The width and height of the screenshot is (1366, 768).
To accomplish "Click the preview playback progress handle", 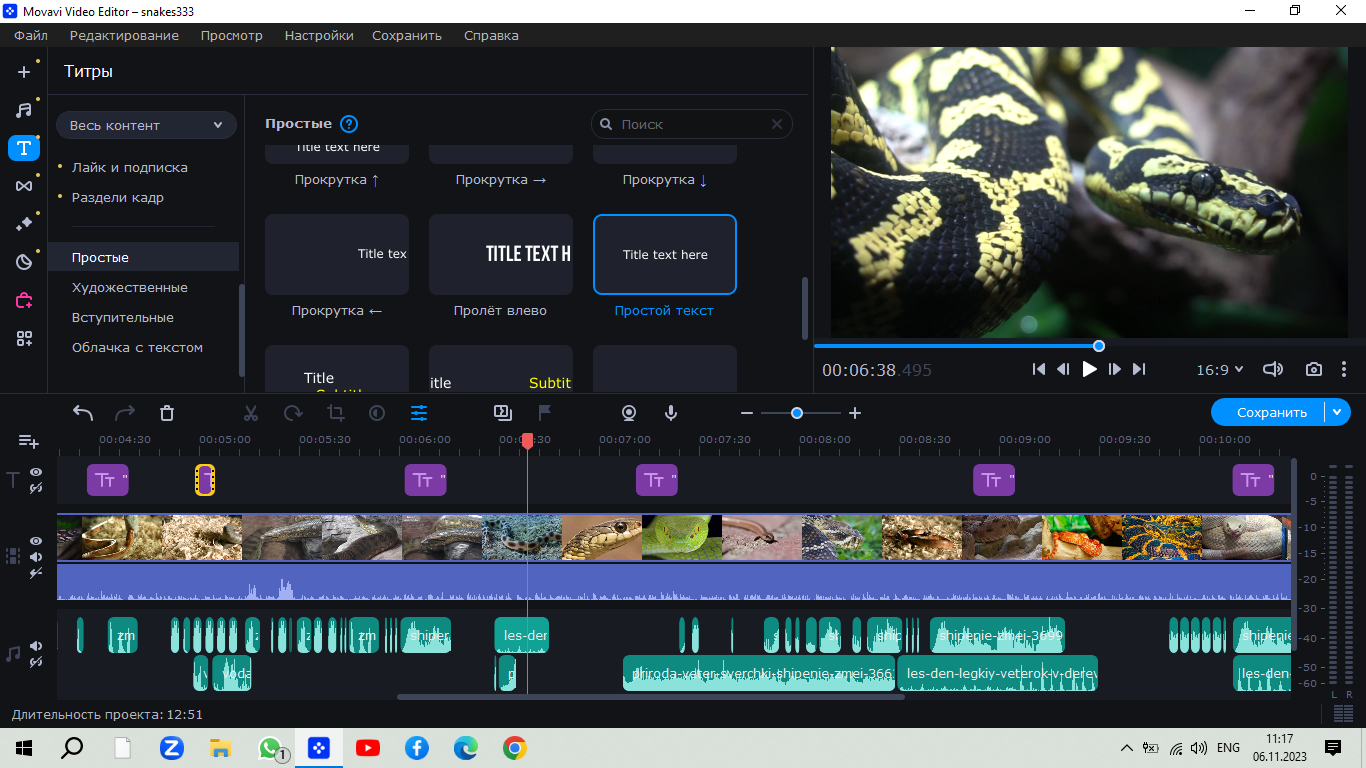I will pyautogui.click(x=1099, y=346).
